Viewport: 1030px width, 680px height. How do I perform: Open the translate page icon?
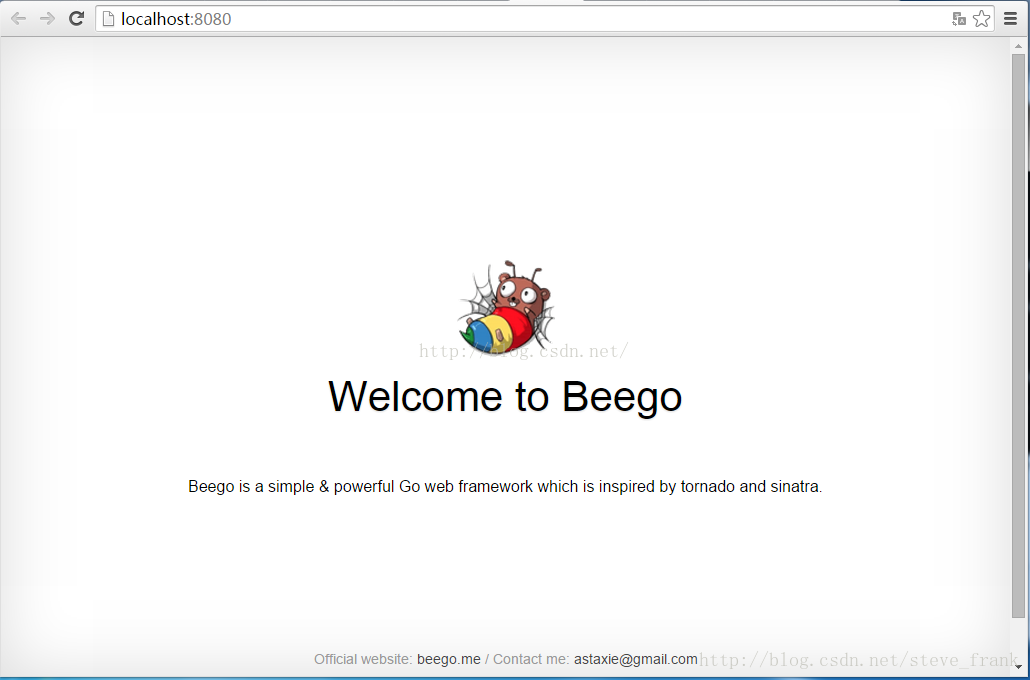tap(958, 19)
